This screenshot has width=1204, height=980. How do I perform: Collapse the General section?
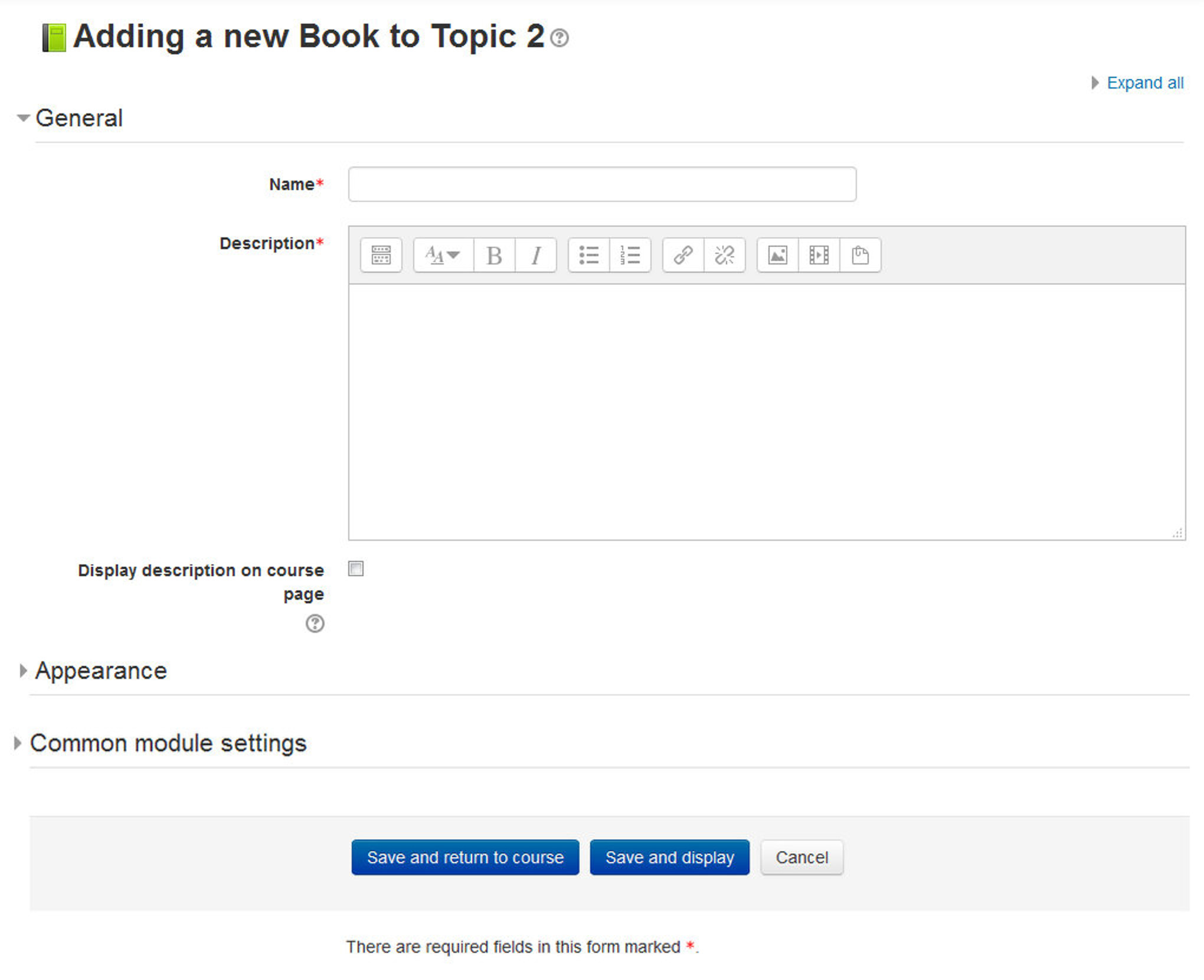(x=79, y=118)
